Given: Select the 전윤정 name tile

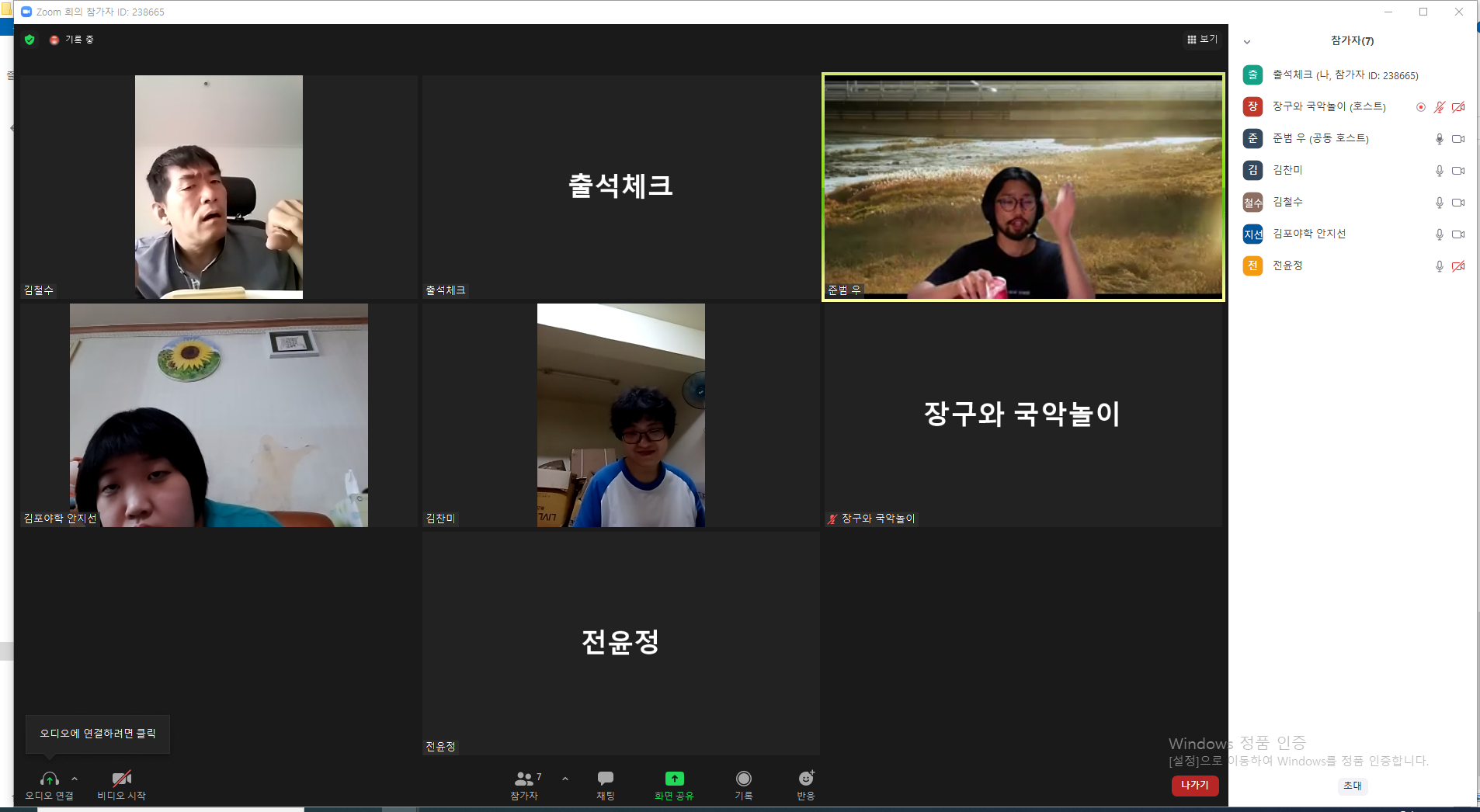Looking at the screenshot, I should pyautogui.click(x=621, y=644).
